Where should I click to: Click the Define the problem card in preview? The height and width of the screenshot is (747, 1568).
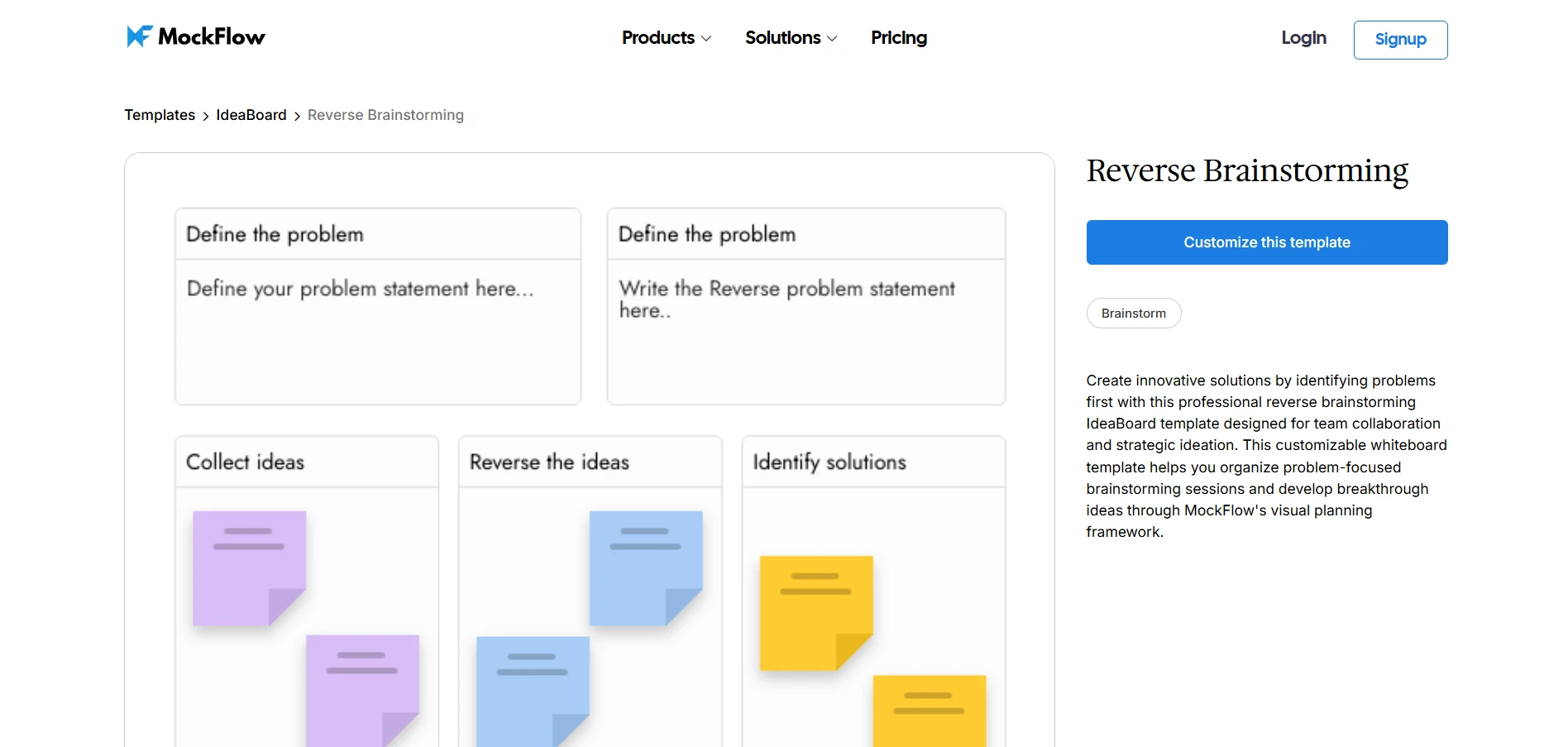(377, 306)
